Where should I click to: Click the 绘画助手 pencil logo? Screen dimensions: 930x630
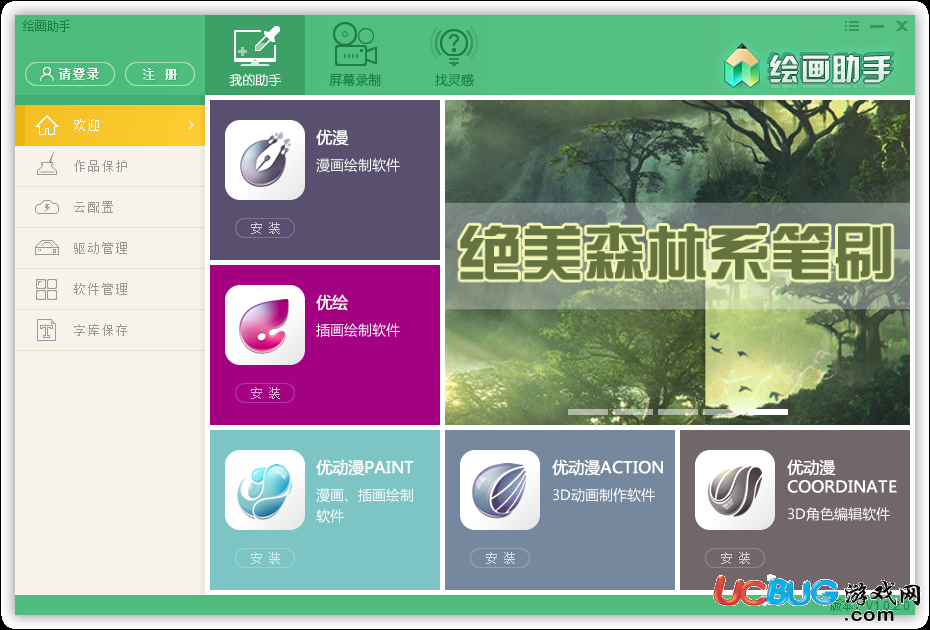[741, 66]
